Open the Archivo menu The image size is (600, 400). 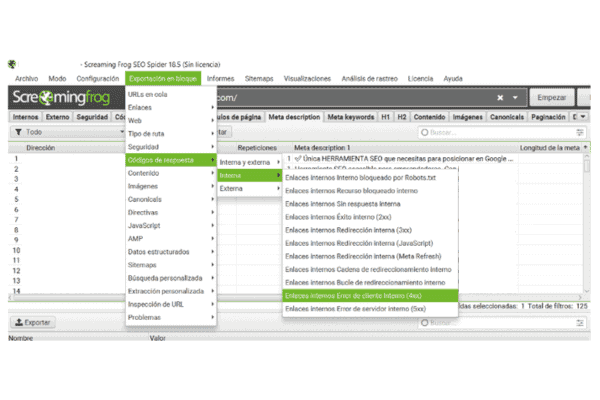point(26,78)
